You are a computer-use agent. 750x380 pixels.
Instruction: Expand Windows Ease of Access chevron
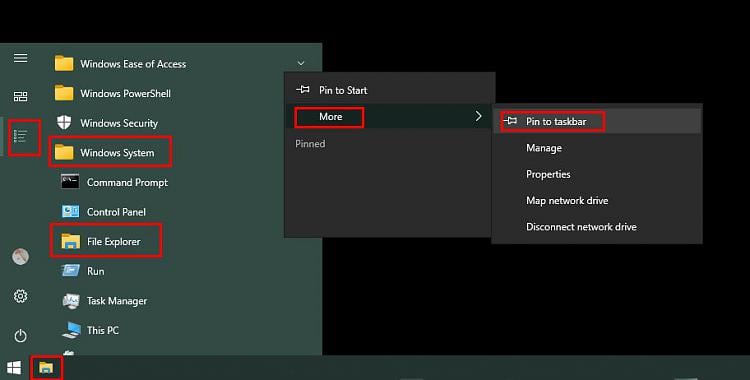(301, 64)
